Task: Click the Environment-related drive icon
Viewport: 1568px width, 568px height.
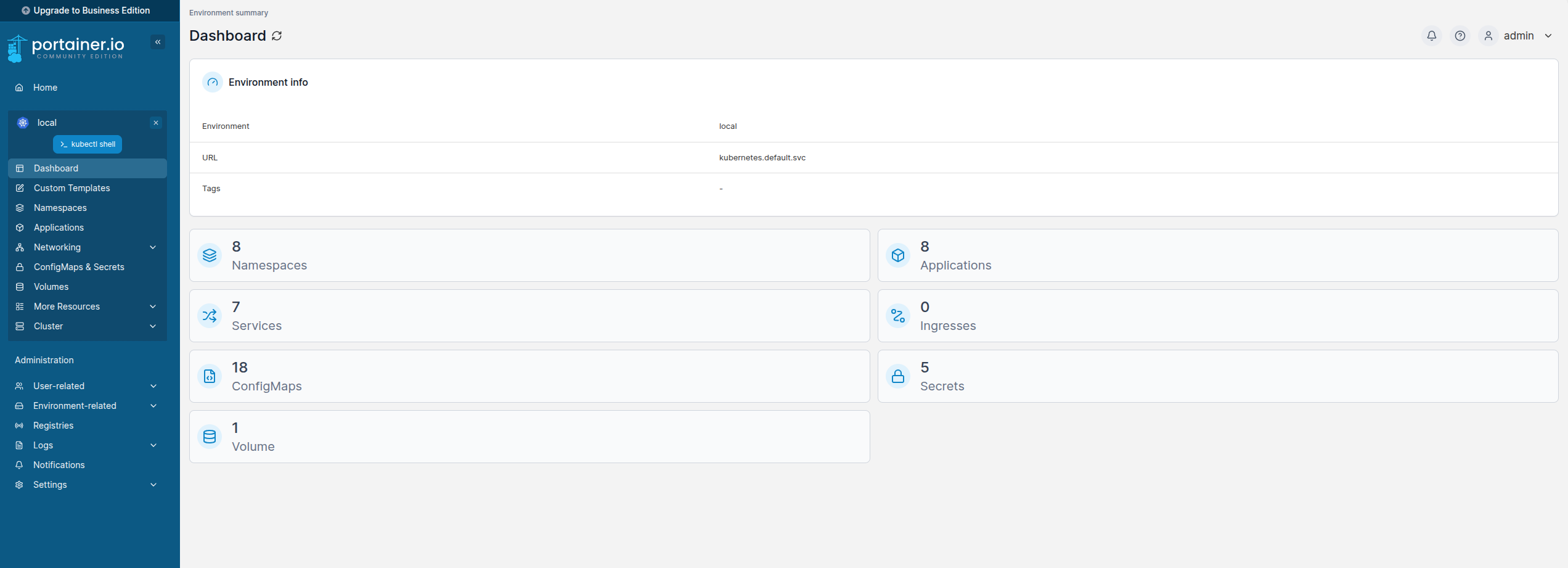Action: (19, 406)
